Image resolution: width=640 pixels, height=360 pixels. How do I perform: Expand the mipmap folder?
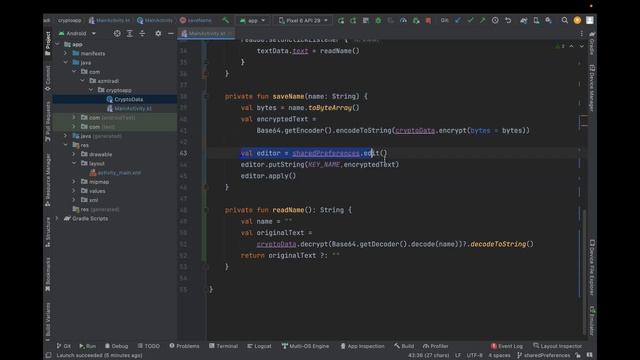pos(74,182)
